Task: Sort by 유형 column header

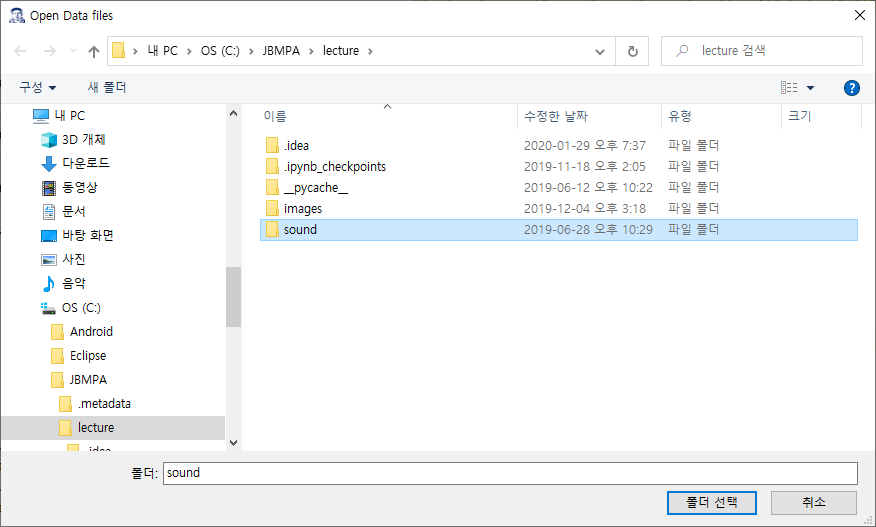Action: 680,116
